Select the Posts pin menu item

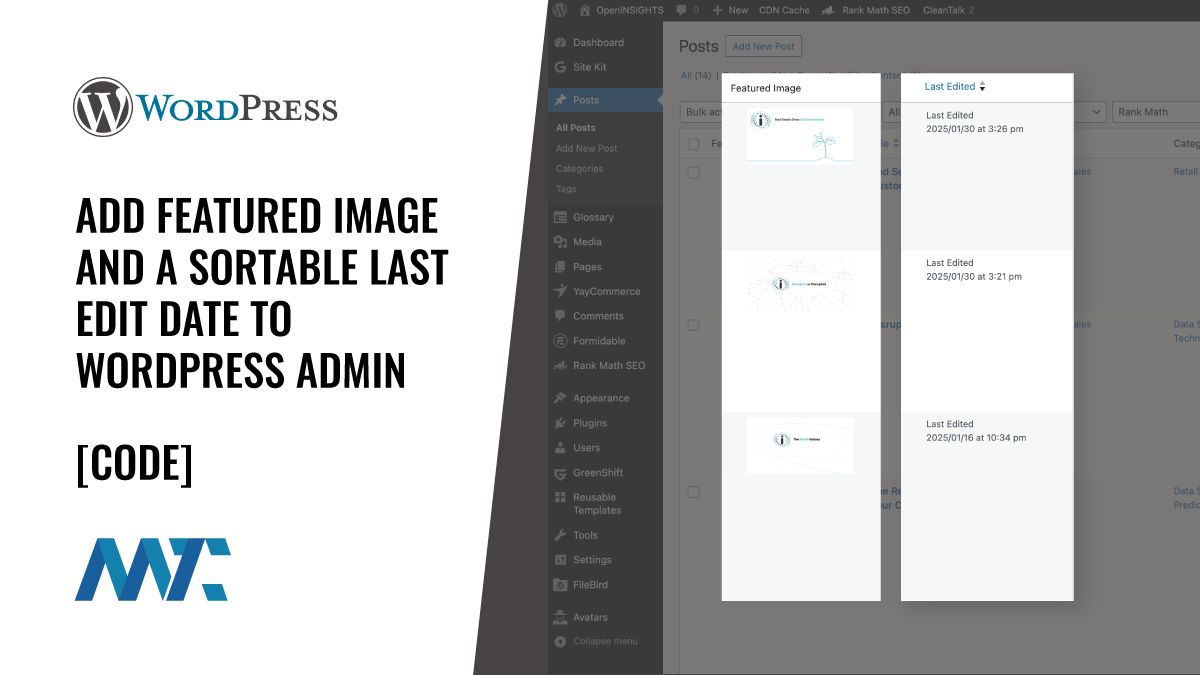(x=604, y=100)
